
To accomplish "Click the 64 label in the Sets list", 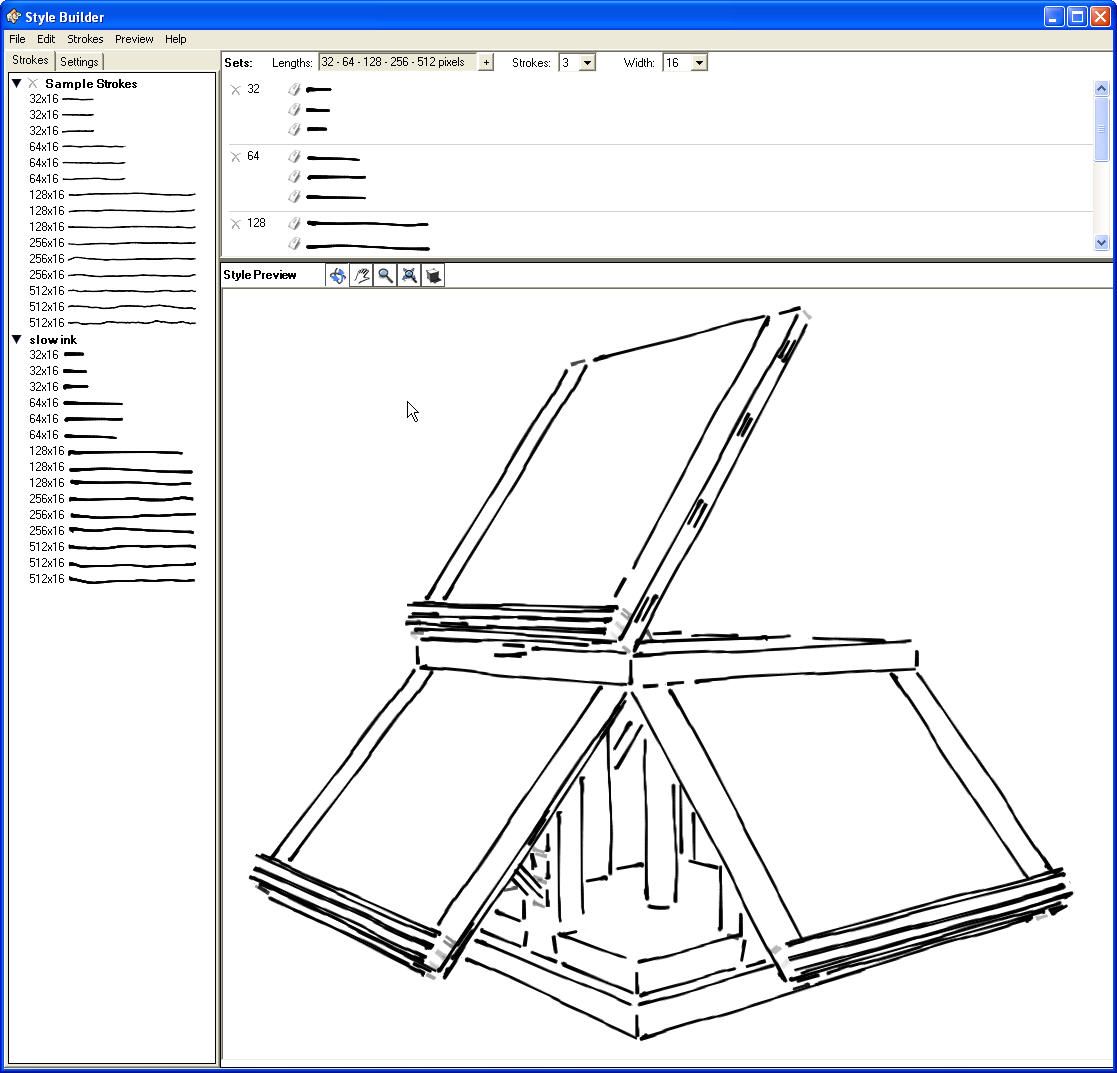I will (x=253, y=156).
